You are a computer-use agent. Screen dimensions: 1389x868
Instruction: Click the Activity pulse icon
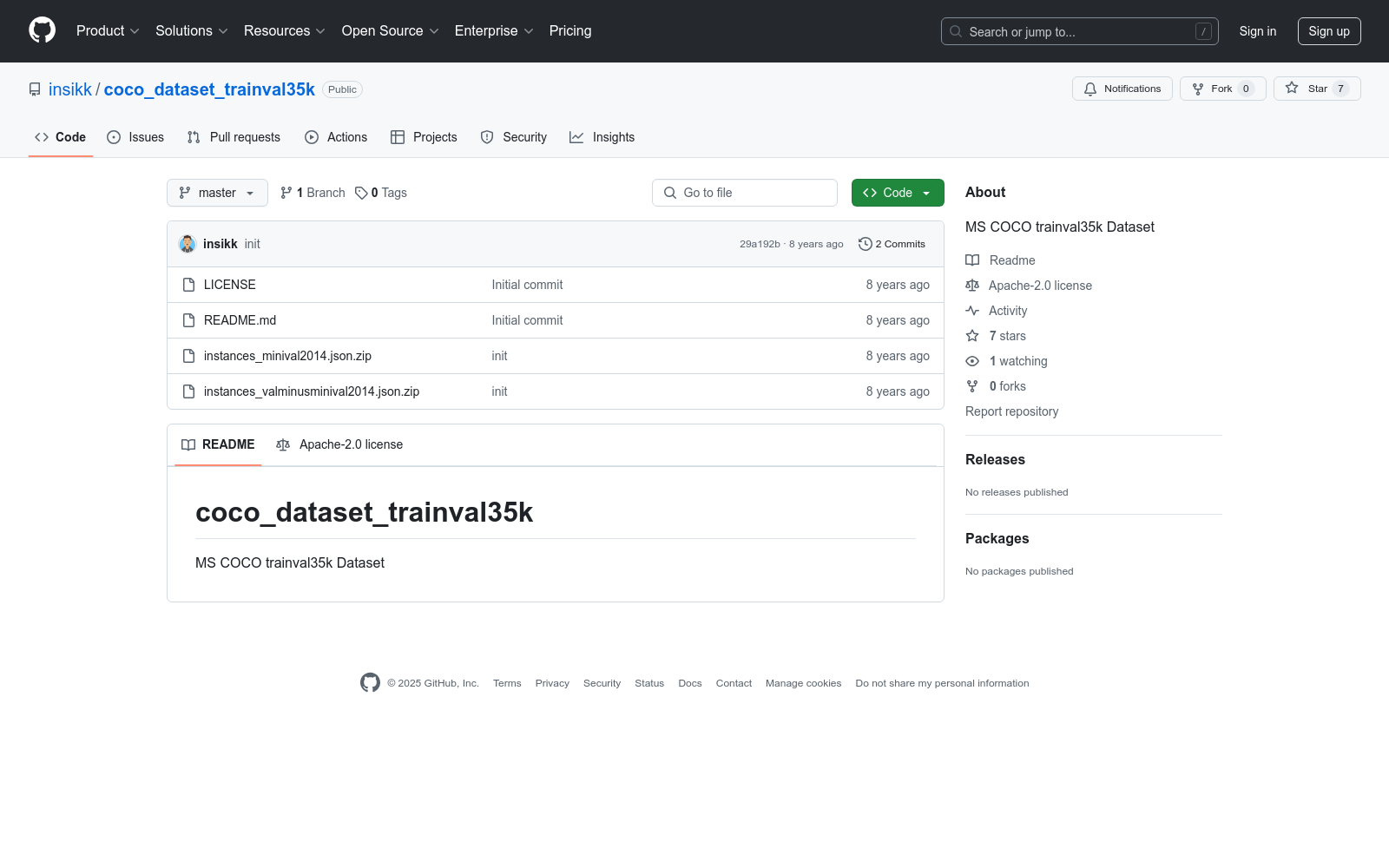[x=972, y=311]
